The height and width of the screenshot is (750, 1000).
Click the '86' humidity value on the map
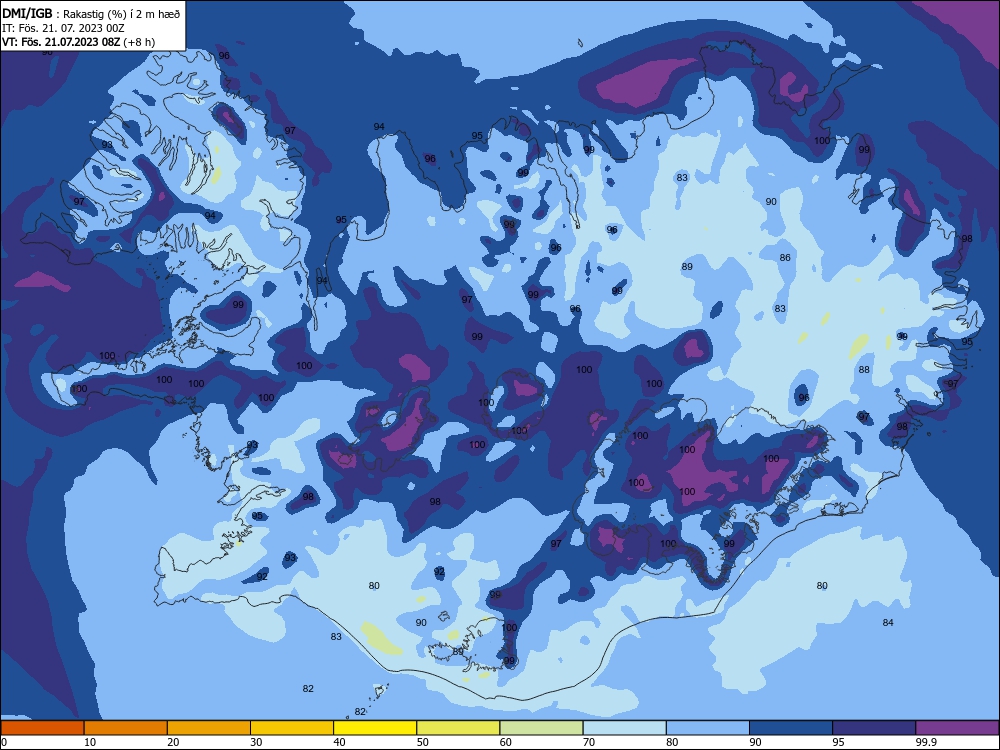click(785, 258)
